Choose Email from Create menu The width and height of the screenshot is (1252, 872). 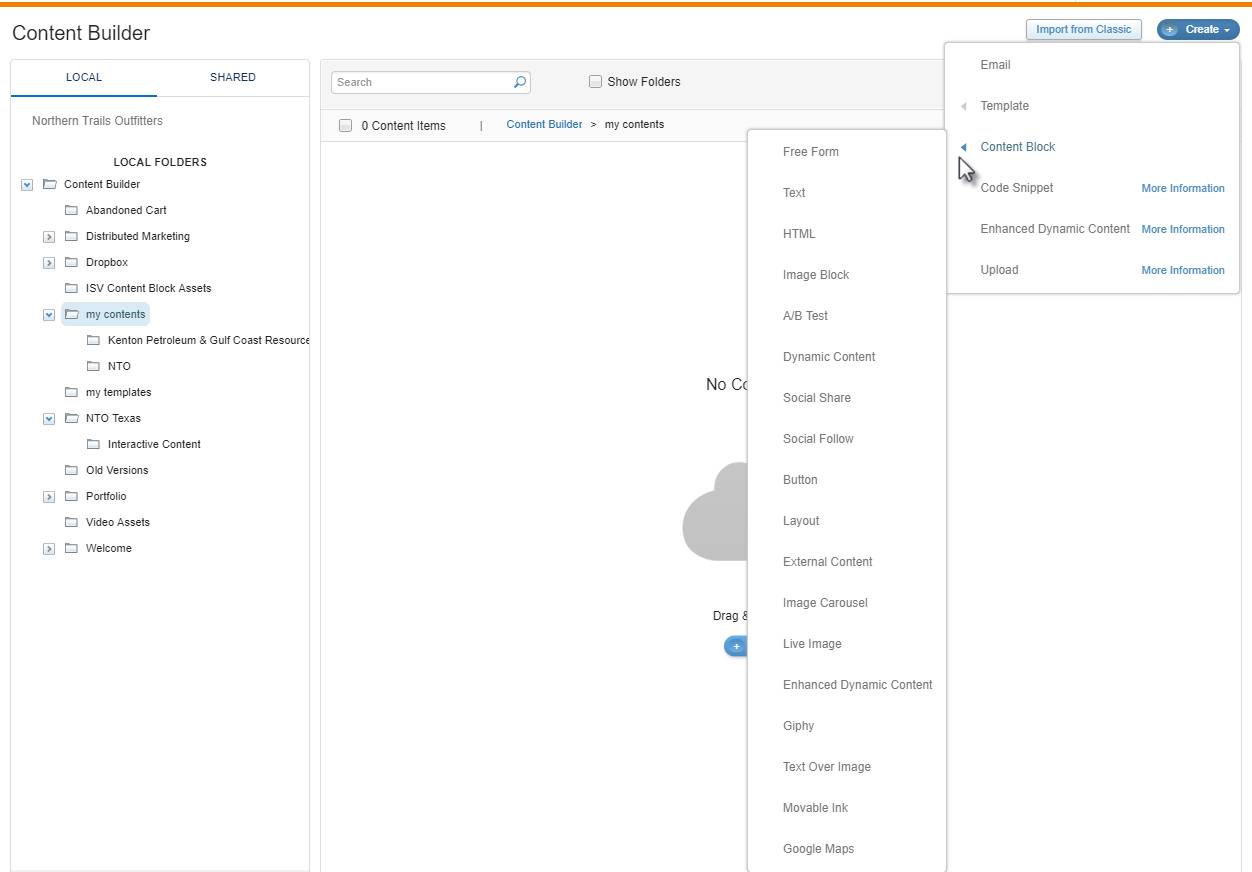coord(995,65)
